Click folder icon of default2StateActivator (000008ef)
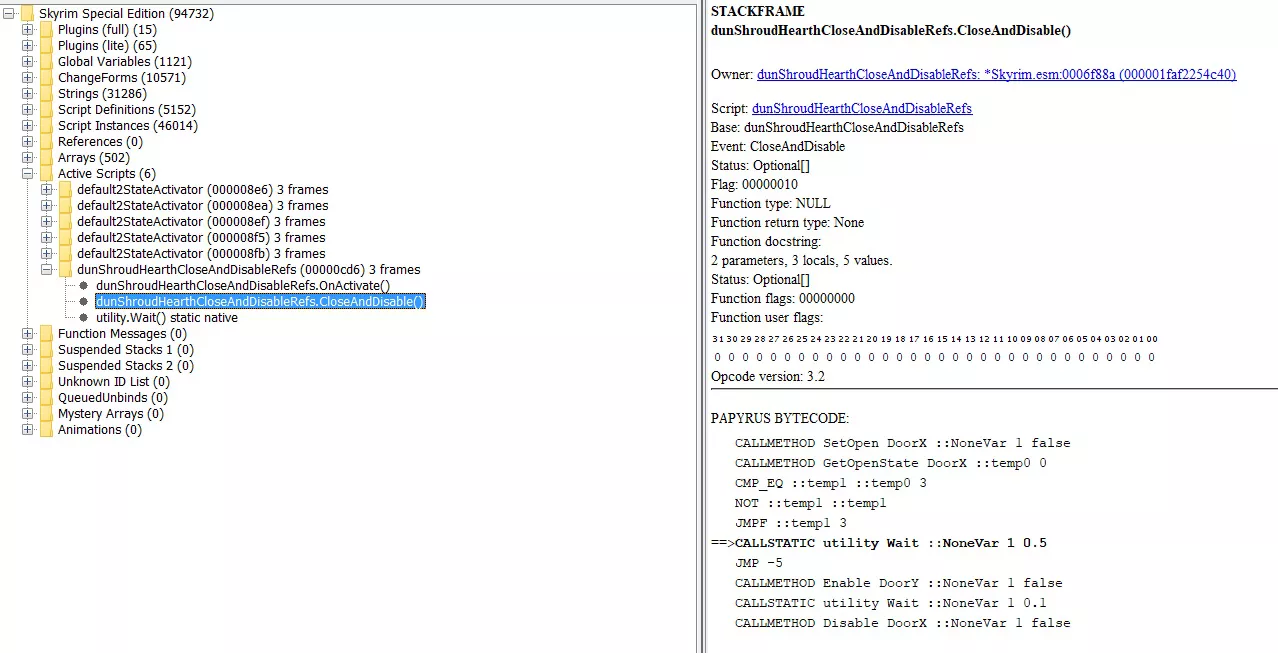 tap(65, 222)
